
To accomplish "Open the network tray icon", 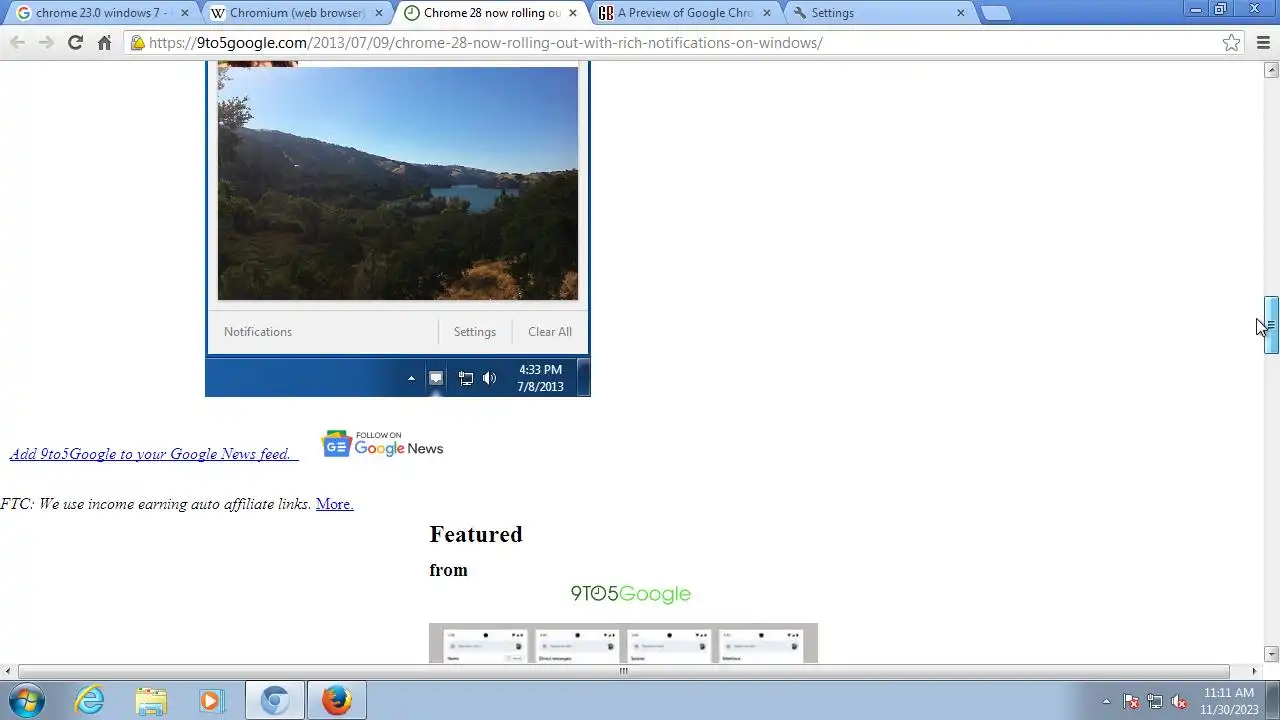I will 1155,701.
